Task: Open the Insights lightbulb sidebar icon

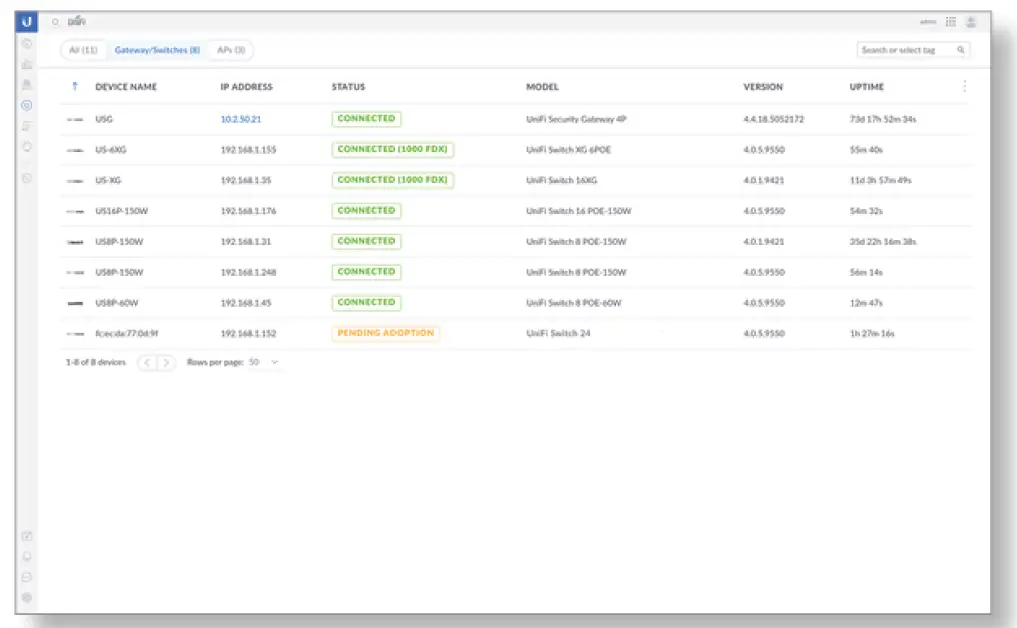Action: [x=27, y=147]
